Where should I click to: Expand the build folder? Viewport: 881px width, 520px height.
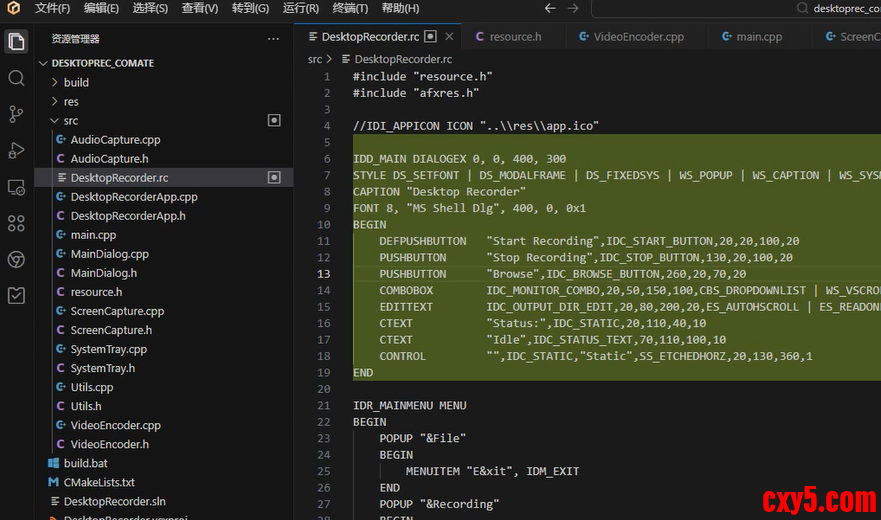[x=76, y=82]
